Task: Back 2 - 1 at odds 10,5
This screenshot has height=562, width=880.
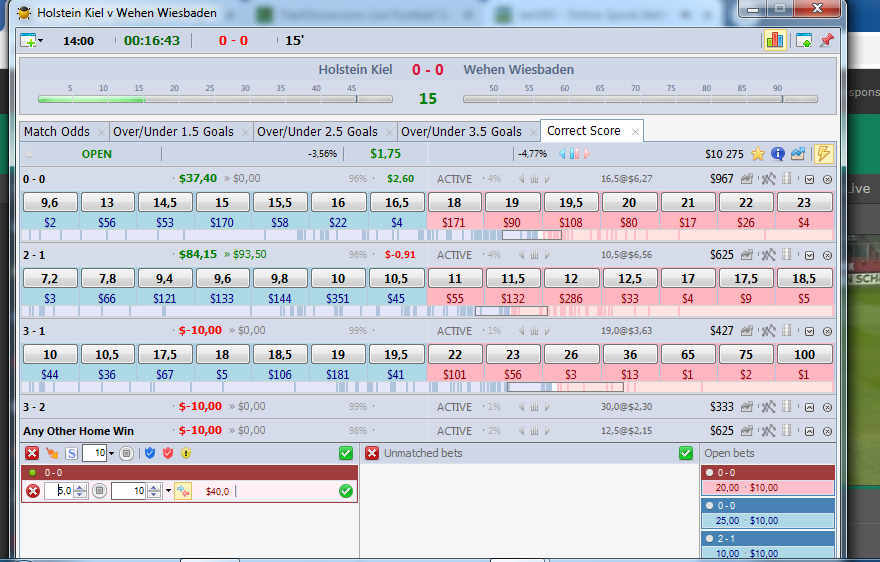Action: click(396, 278)
